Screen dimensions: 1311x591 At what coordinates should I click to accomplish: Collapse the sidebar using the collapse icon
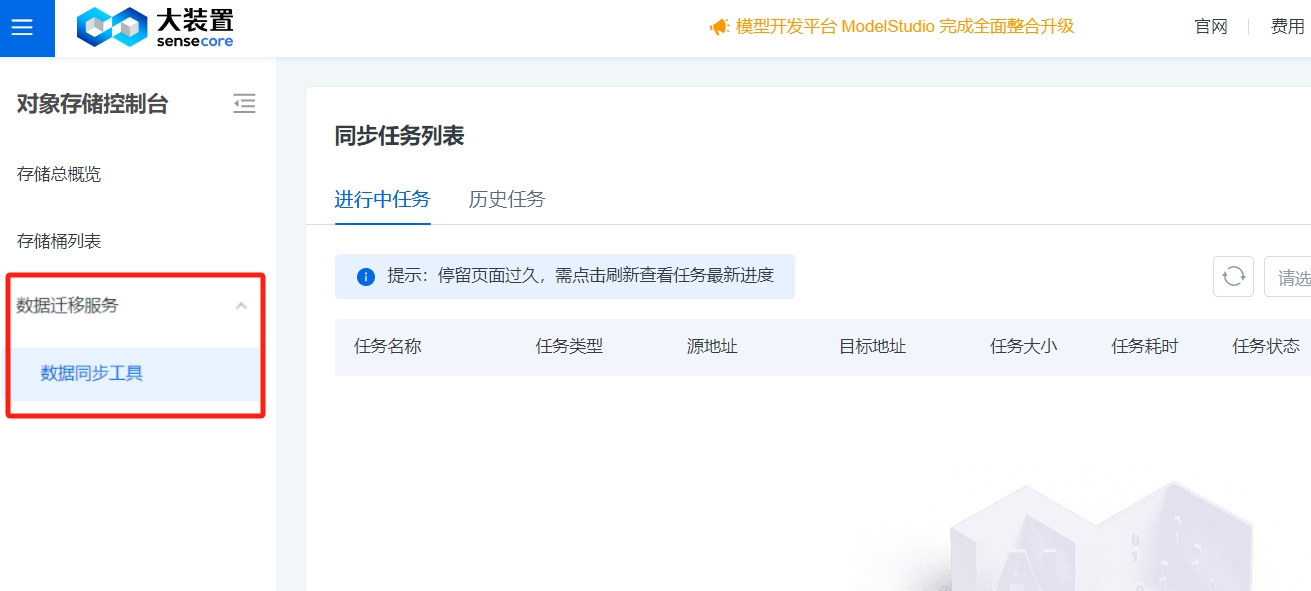pyautogui.click(x=244, y=104)
